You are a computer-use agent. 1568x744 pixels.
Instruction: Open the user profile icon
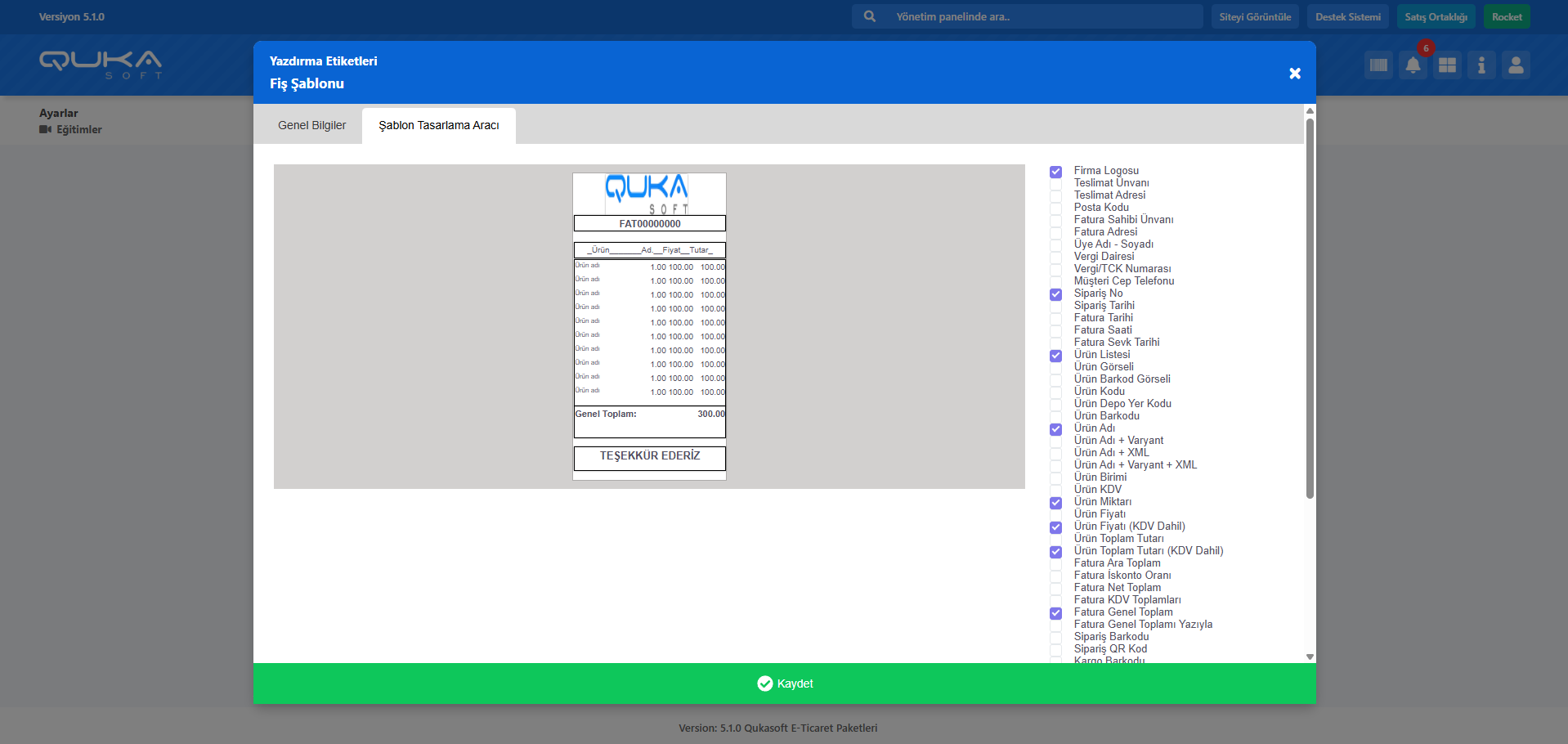coord(1516,65)
